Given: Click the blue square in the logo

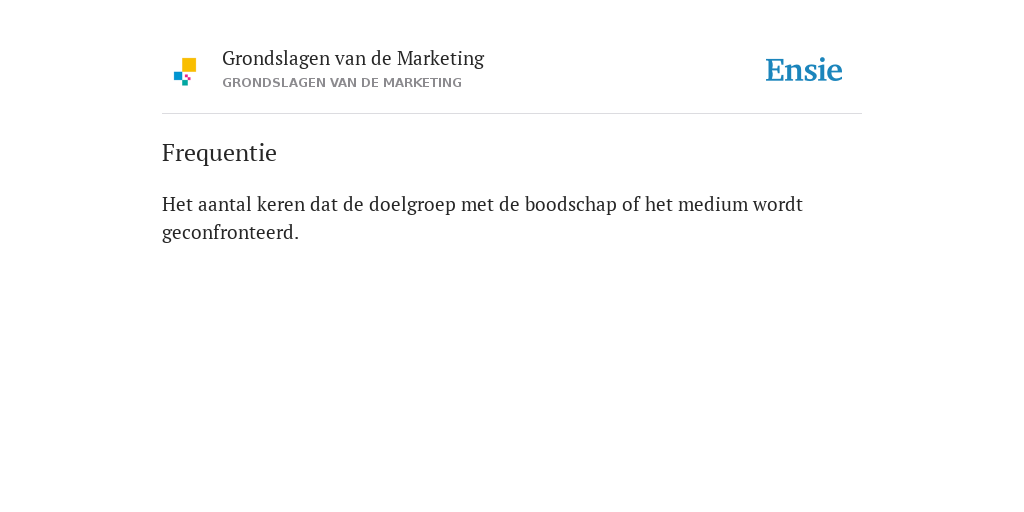Looking at the screenshot, I should pyautogui.click(x=178, y=76).
